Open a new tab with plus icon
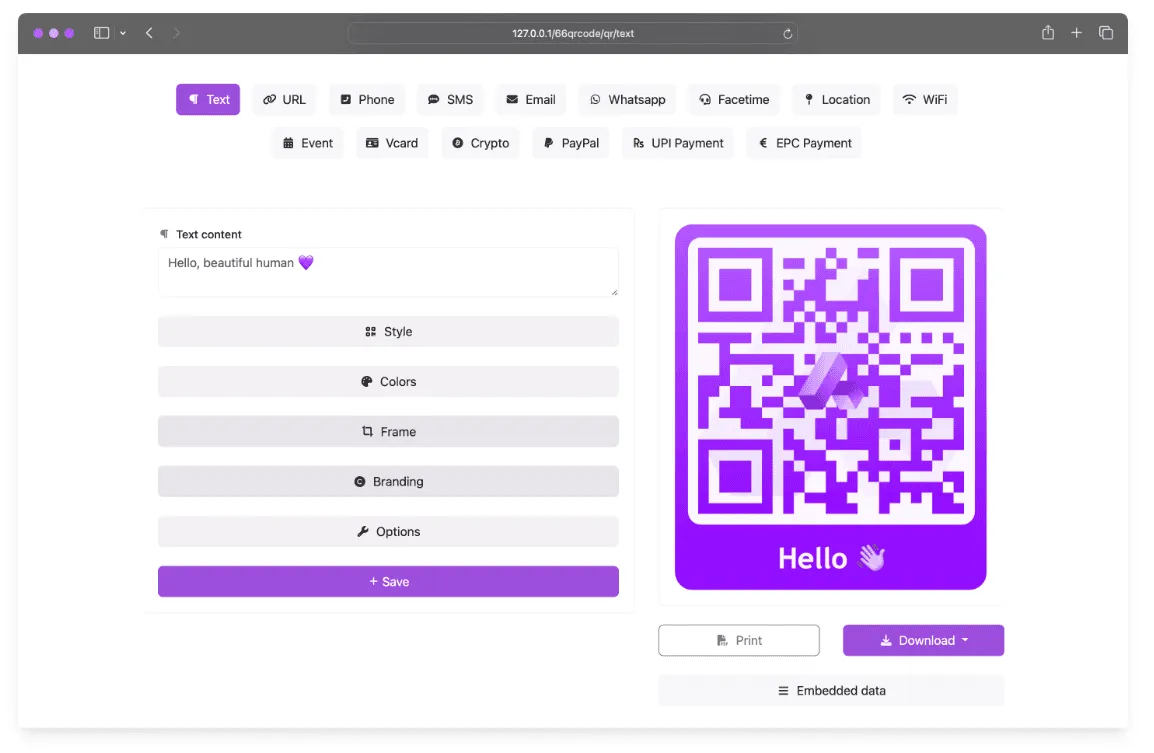The image size is (1154, 753). click(1076, 33)
